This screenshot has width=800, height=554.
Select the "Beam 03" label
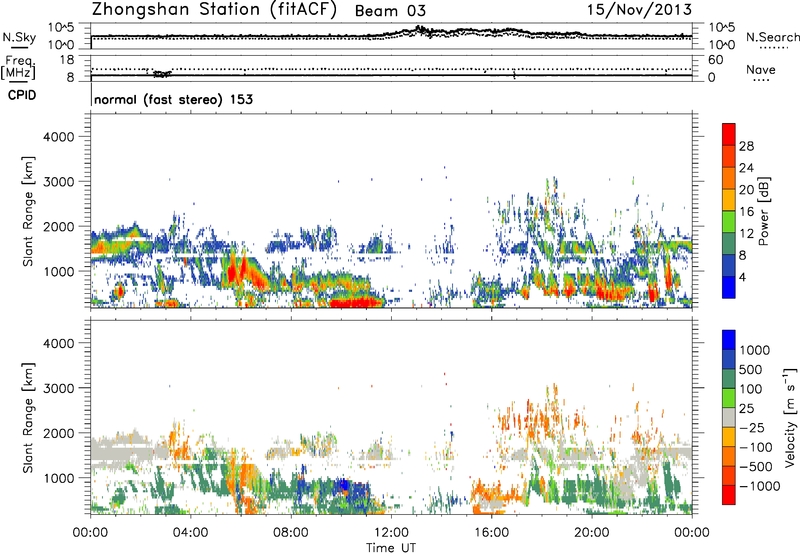390,11
